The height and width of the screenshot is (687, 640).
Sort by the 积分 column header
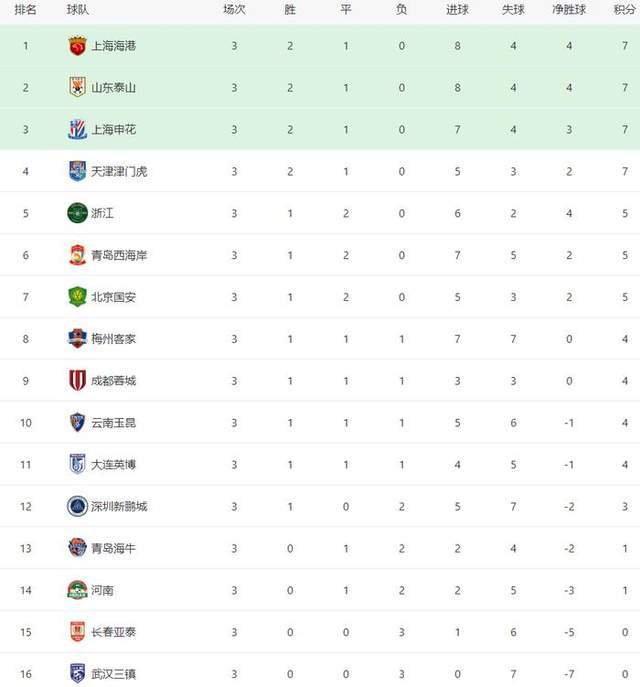pos(624,9)
